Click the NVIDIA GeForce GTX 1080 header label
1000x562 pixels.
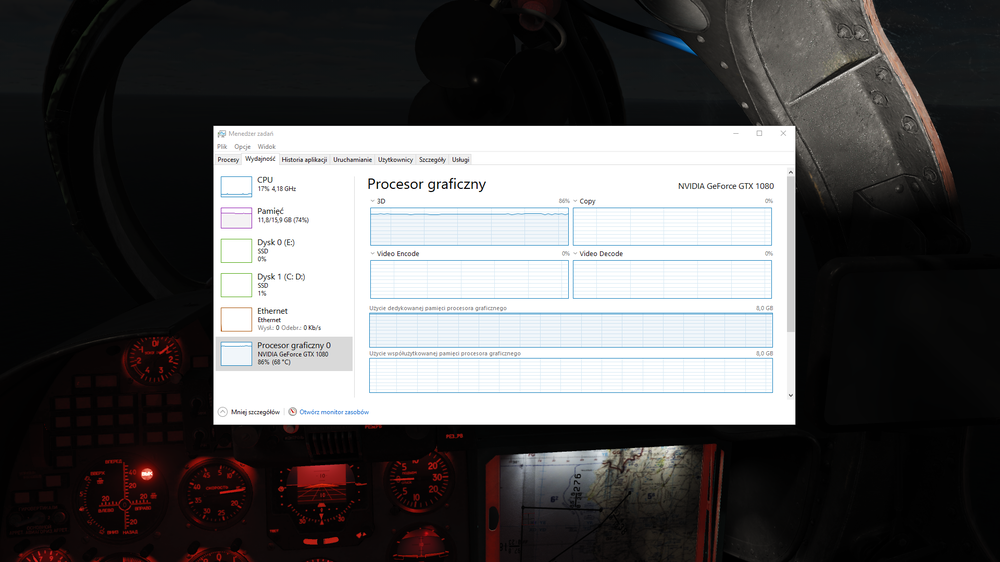point(726,186)
